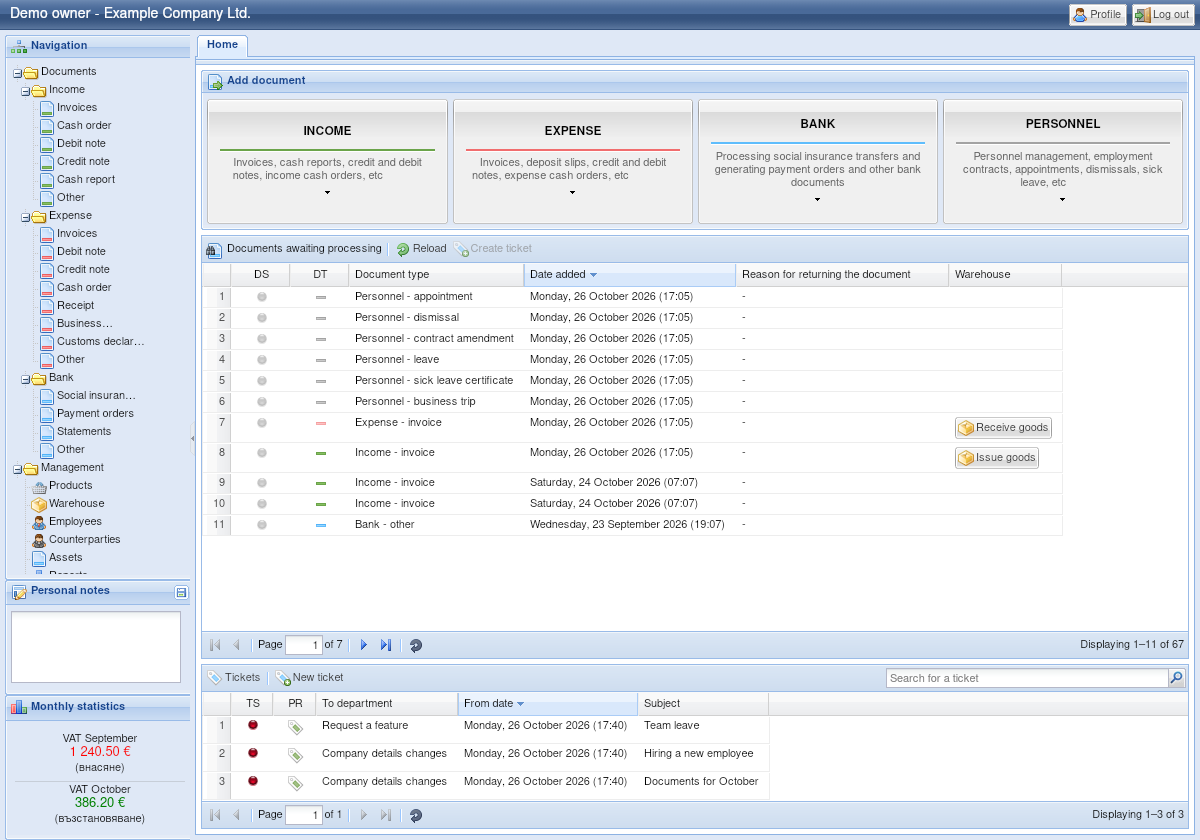Open the Profile button
1200x840 pixels.
1097,15
